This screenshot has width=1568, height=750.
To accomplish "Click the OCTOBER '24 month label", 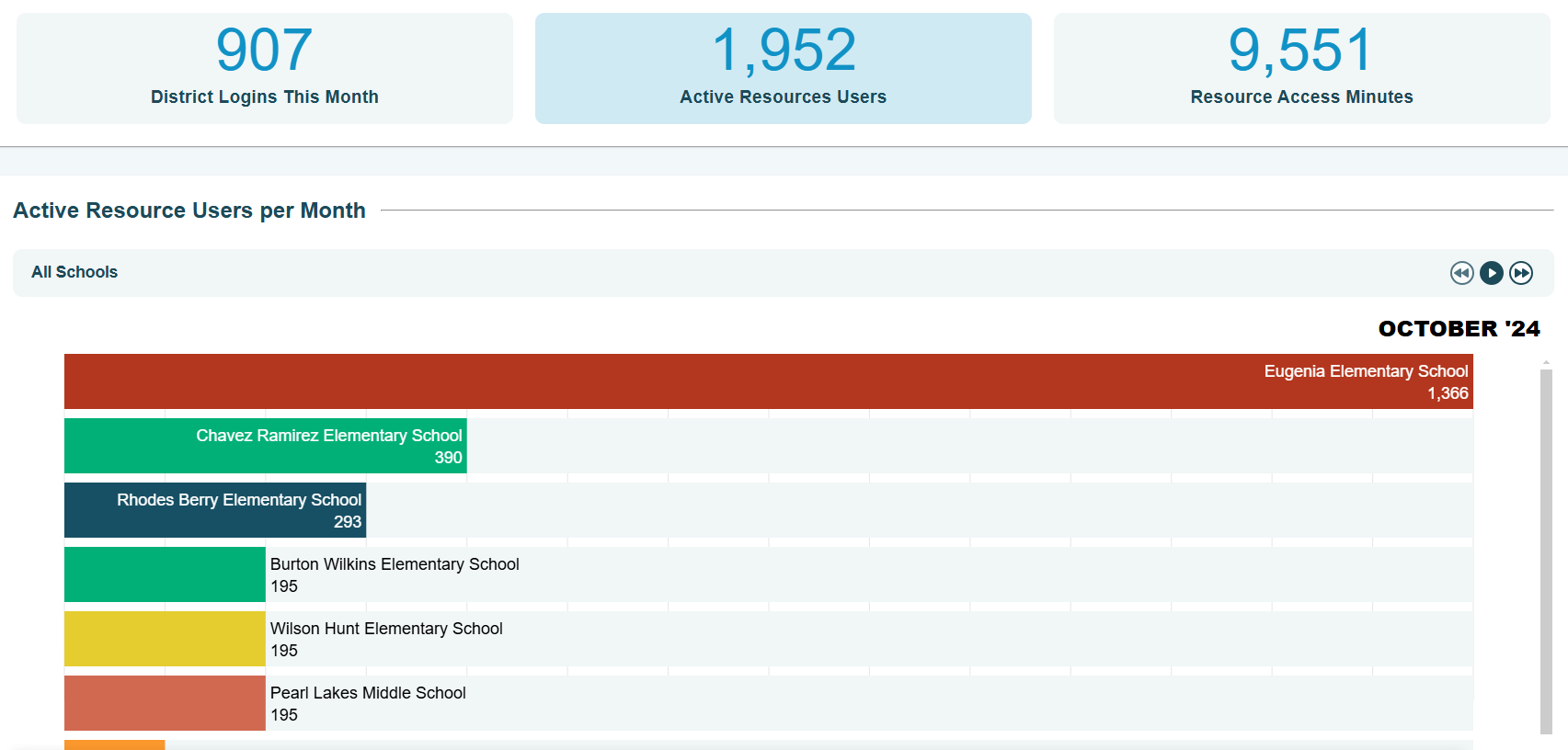I will point(1459,329).
